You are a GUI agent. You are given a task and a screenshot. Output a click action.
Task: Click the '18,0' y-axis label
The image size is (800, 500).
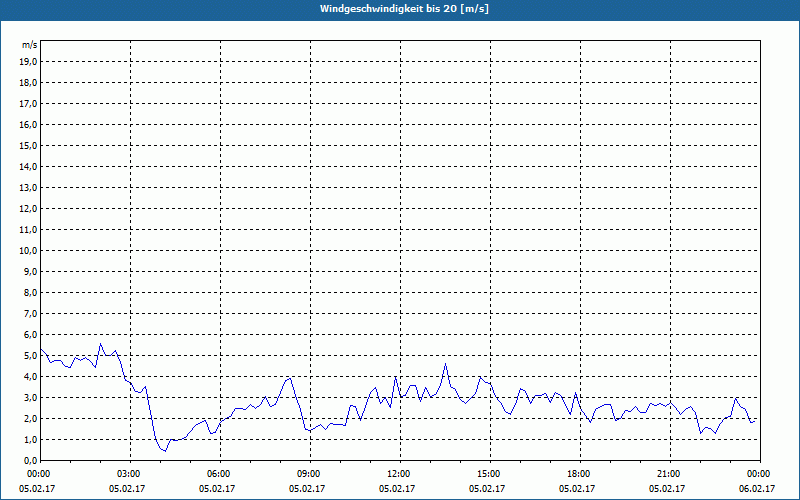click(28, 83)
